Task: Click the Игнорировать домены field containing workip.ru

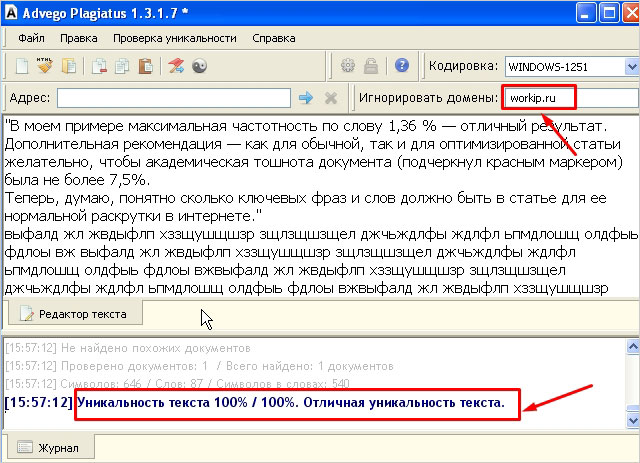Action: (571, 98)
